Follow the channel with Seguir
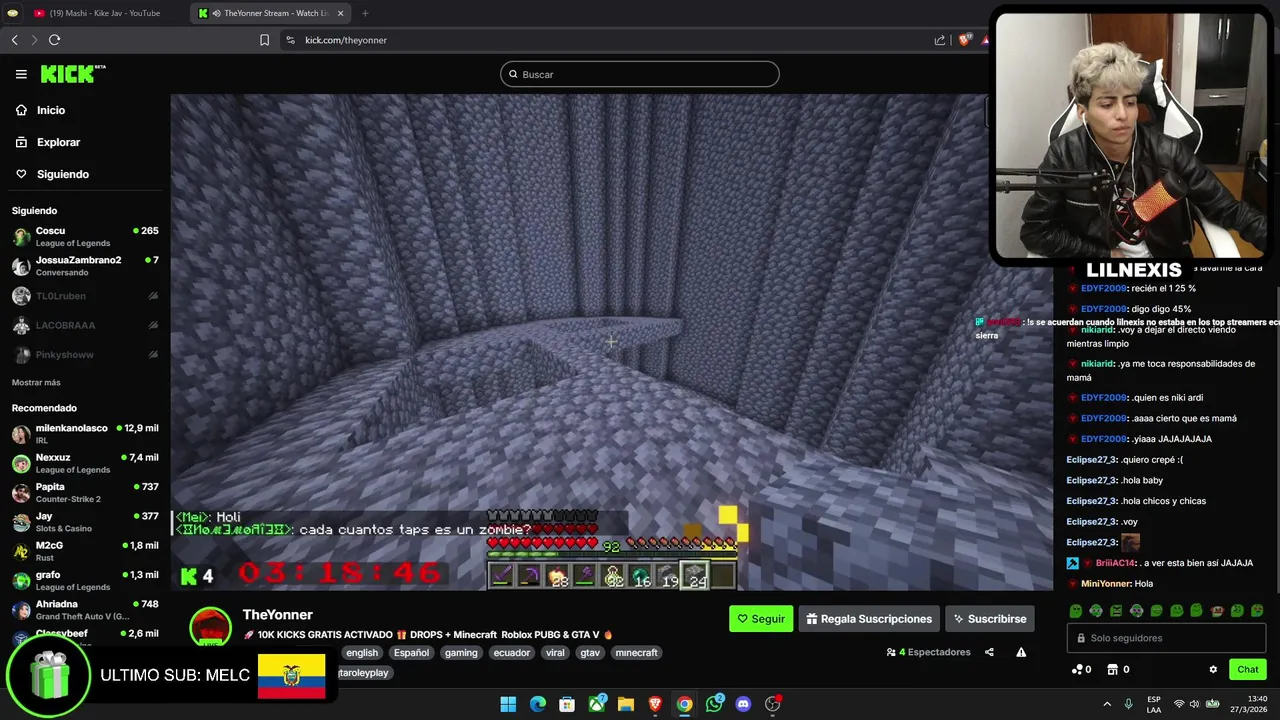Viewport: 1280px width, 720px height. 761,619
